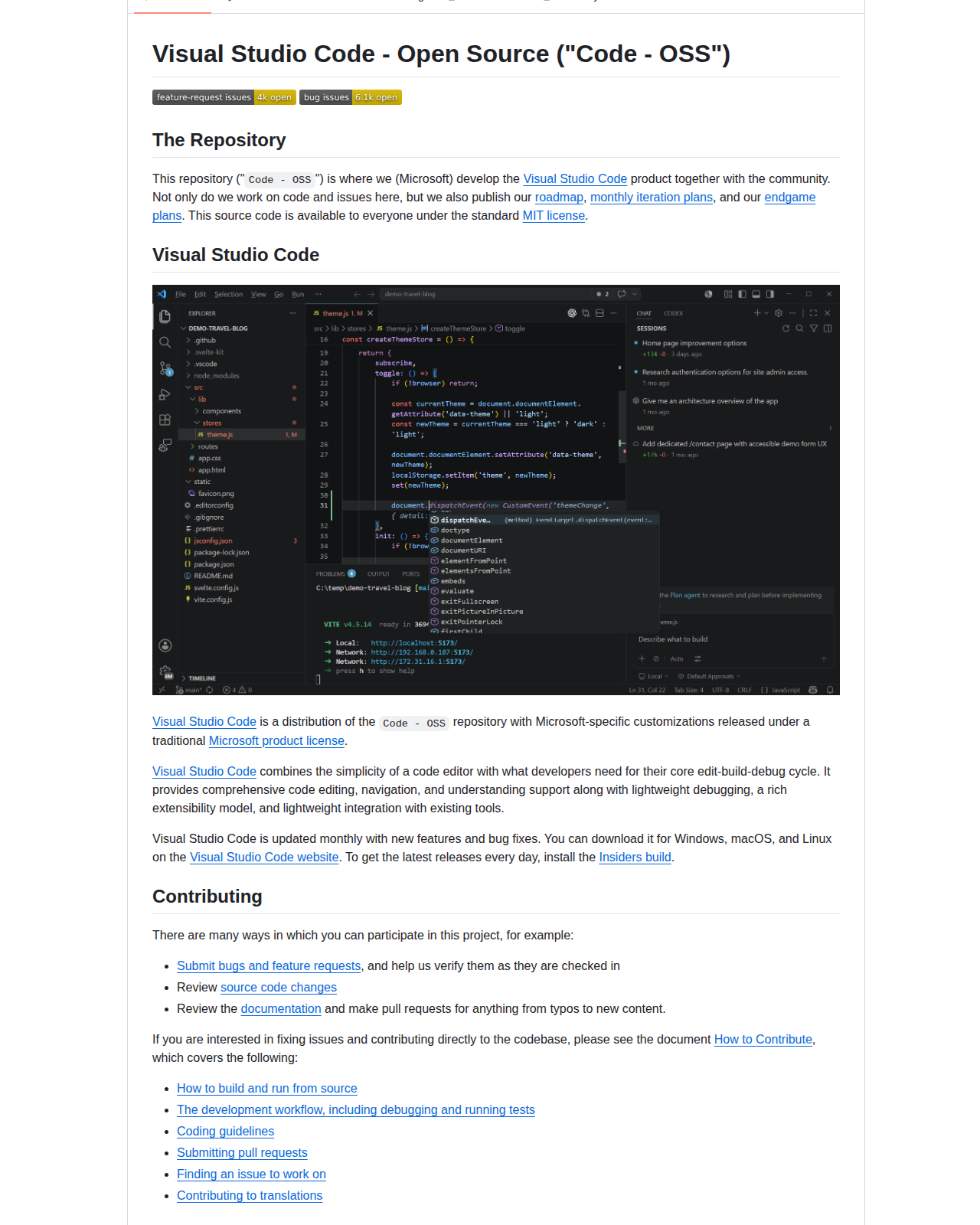Open the Coding guidelines link
980x1225 pixels.
pyautogui.click(x=225, y=1131)
